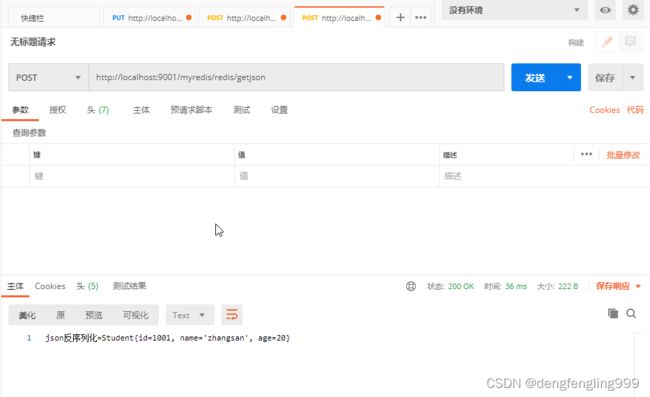Open environment quick look eye icon

pos(605,10)
